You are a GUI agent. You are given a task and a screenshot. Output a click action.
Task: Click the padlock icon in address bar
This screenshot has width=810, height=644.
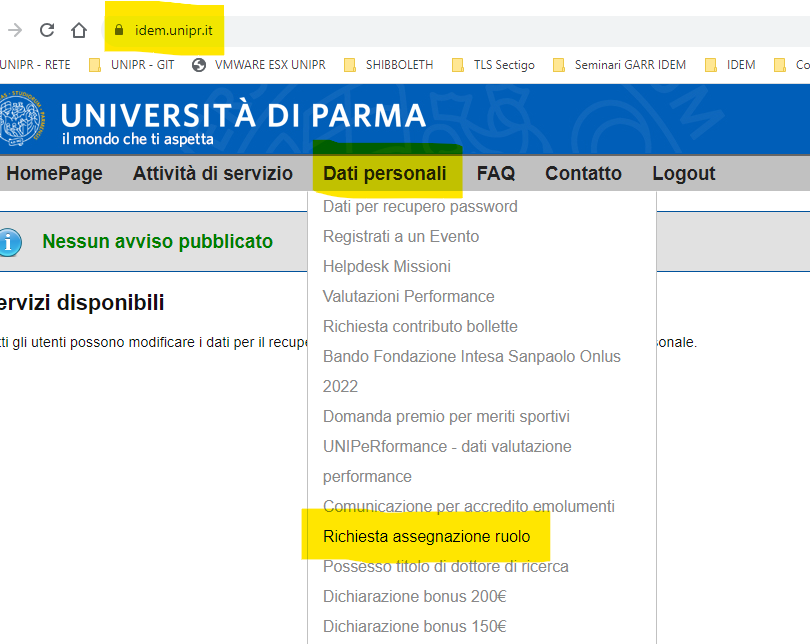click(x=119, y=30)
